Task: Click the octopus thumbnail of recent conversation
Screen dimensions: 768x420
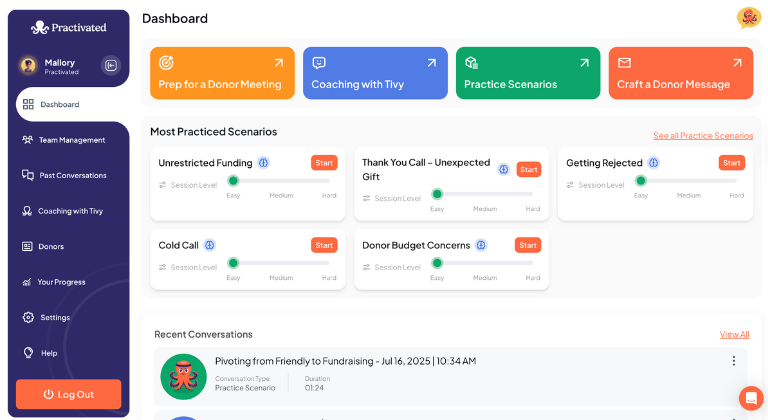Action: (x=183, y=376)
